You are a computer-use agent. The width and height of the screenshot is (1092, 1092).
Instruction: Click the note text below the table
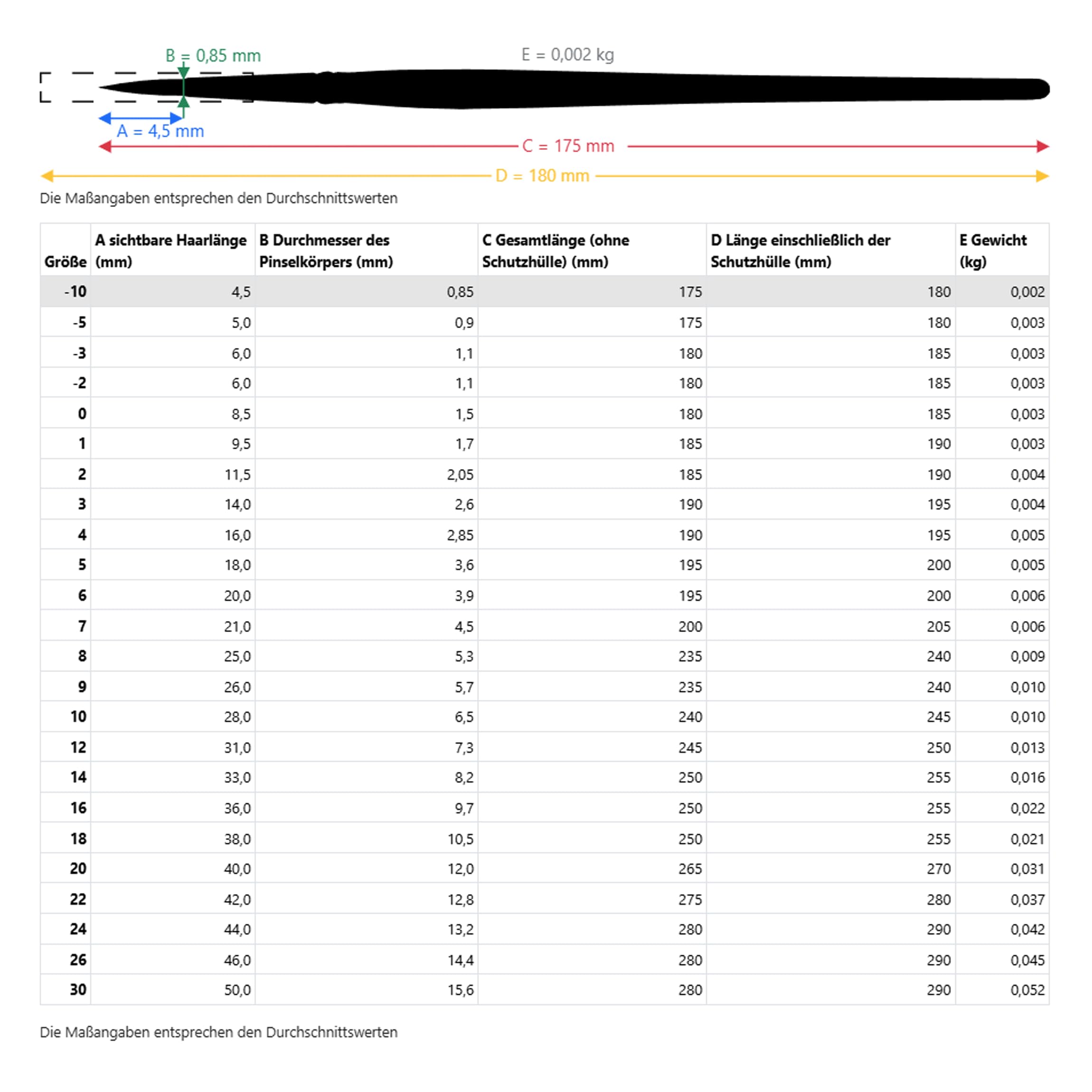coord(219,1032)
